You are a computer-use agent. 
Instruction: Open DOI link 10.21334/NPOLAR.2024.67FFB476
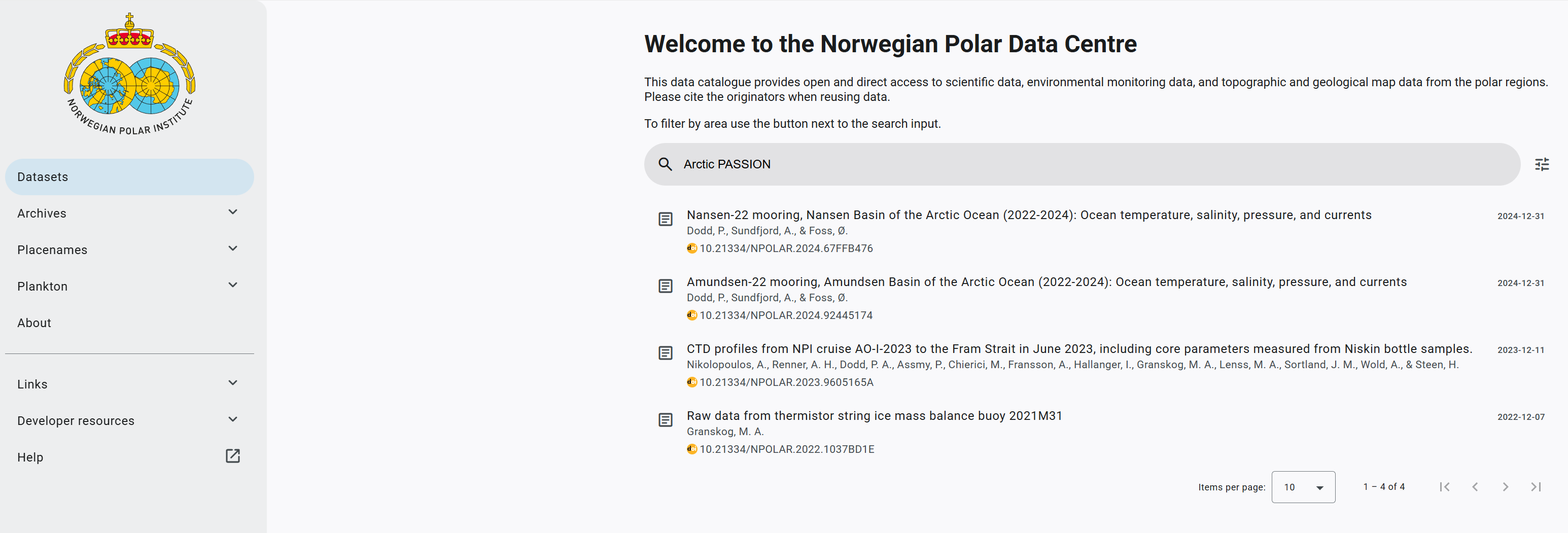(786, 248)
